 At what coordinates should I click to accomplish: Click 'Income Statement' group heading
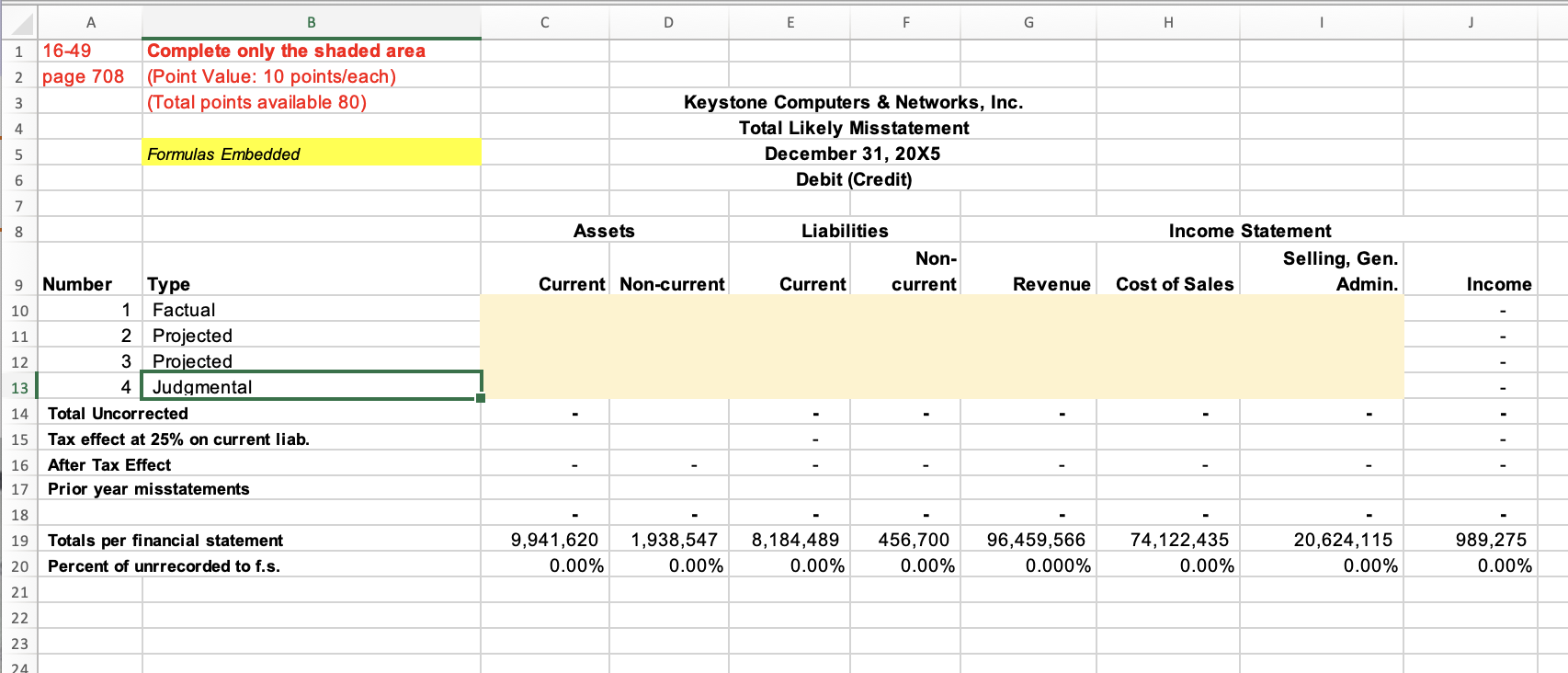[1249, 231]
